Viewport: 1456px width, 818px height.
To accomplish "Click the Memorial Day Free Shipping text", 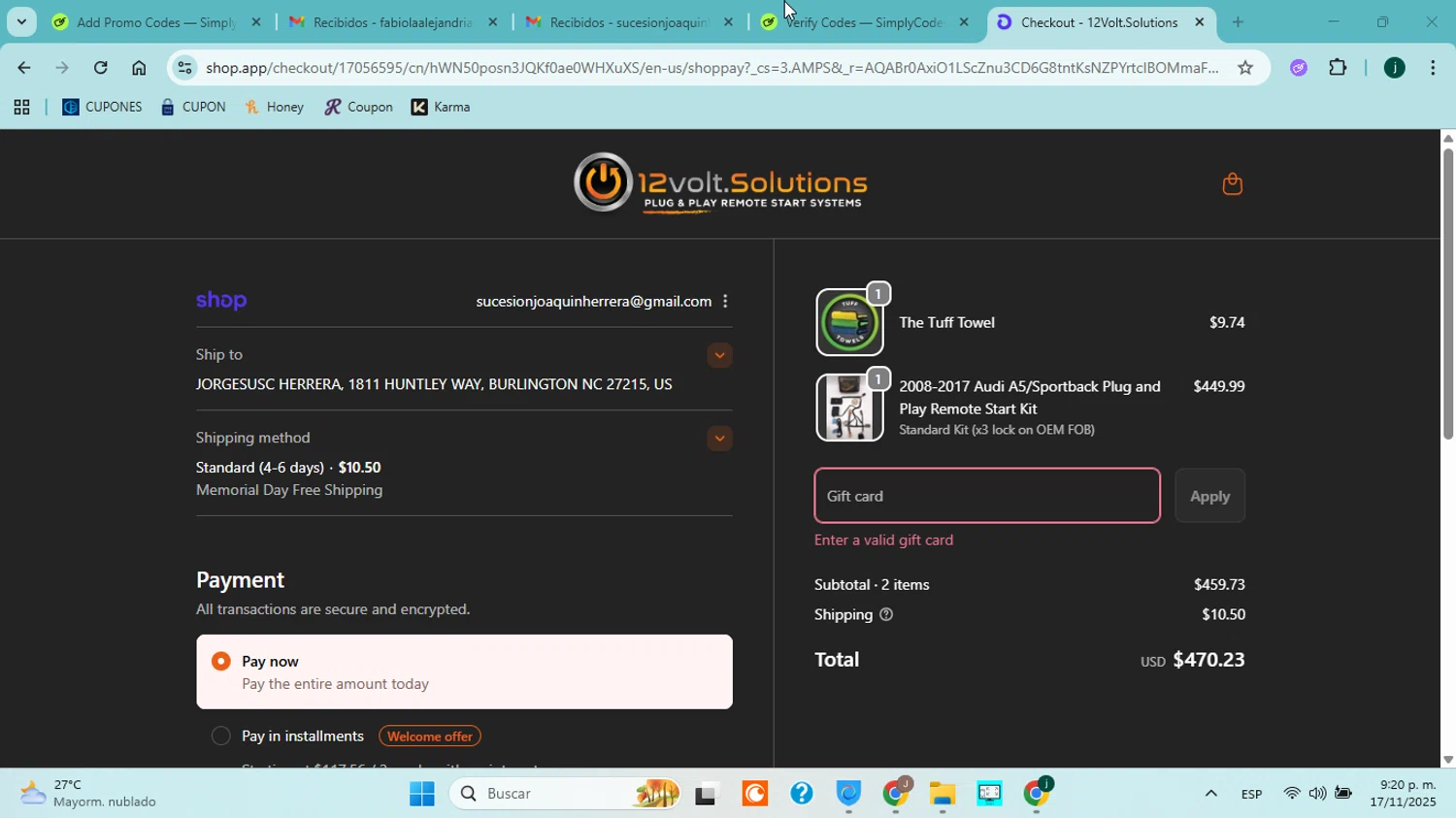I will pyautogui.click(x=289, y=490).
